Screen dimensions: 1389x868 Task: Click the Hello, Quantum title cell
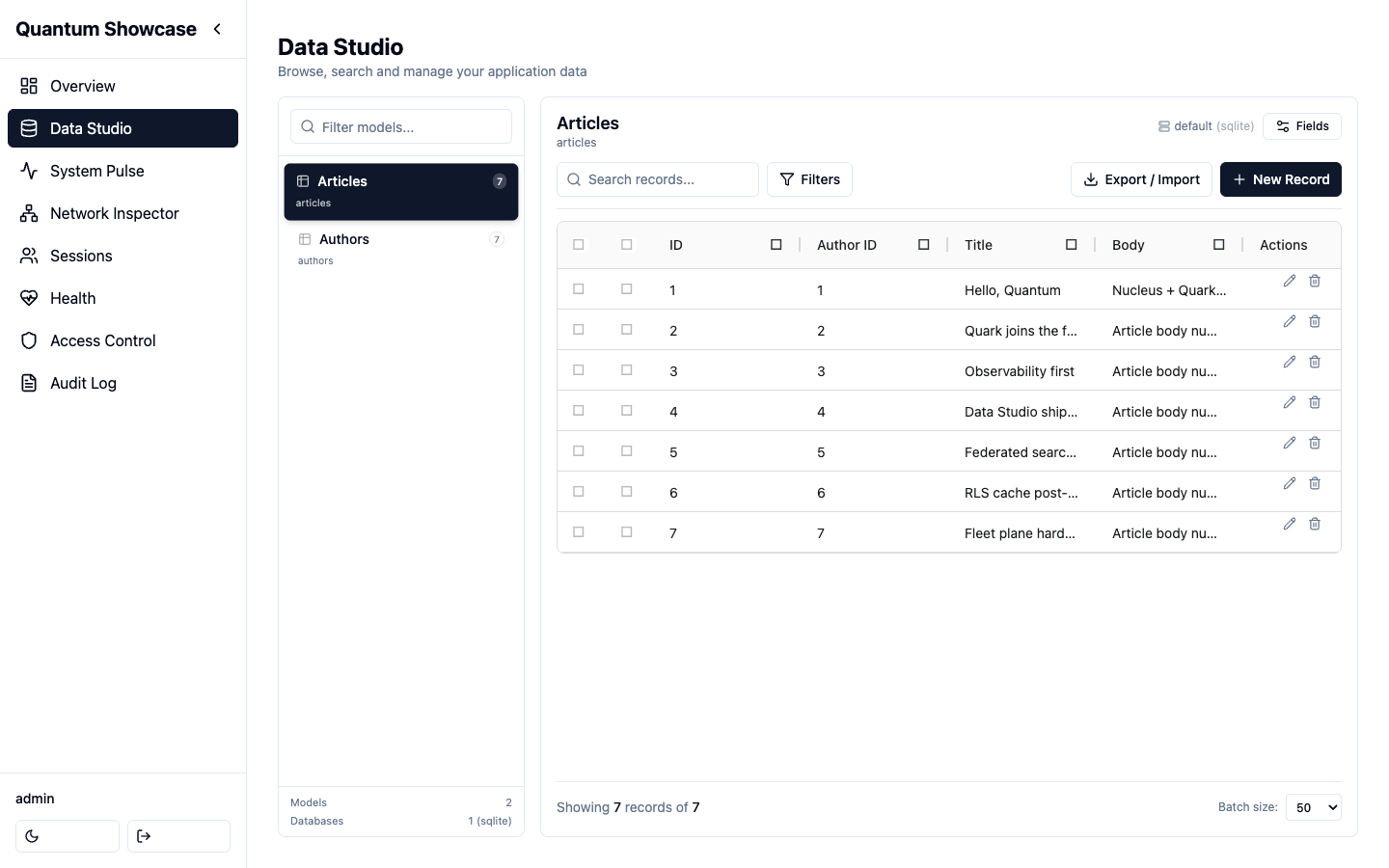point(1013,290)
